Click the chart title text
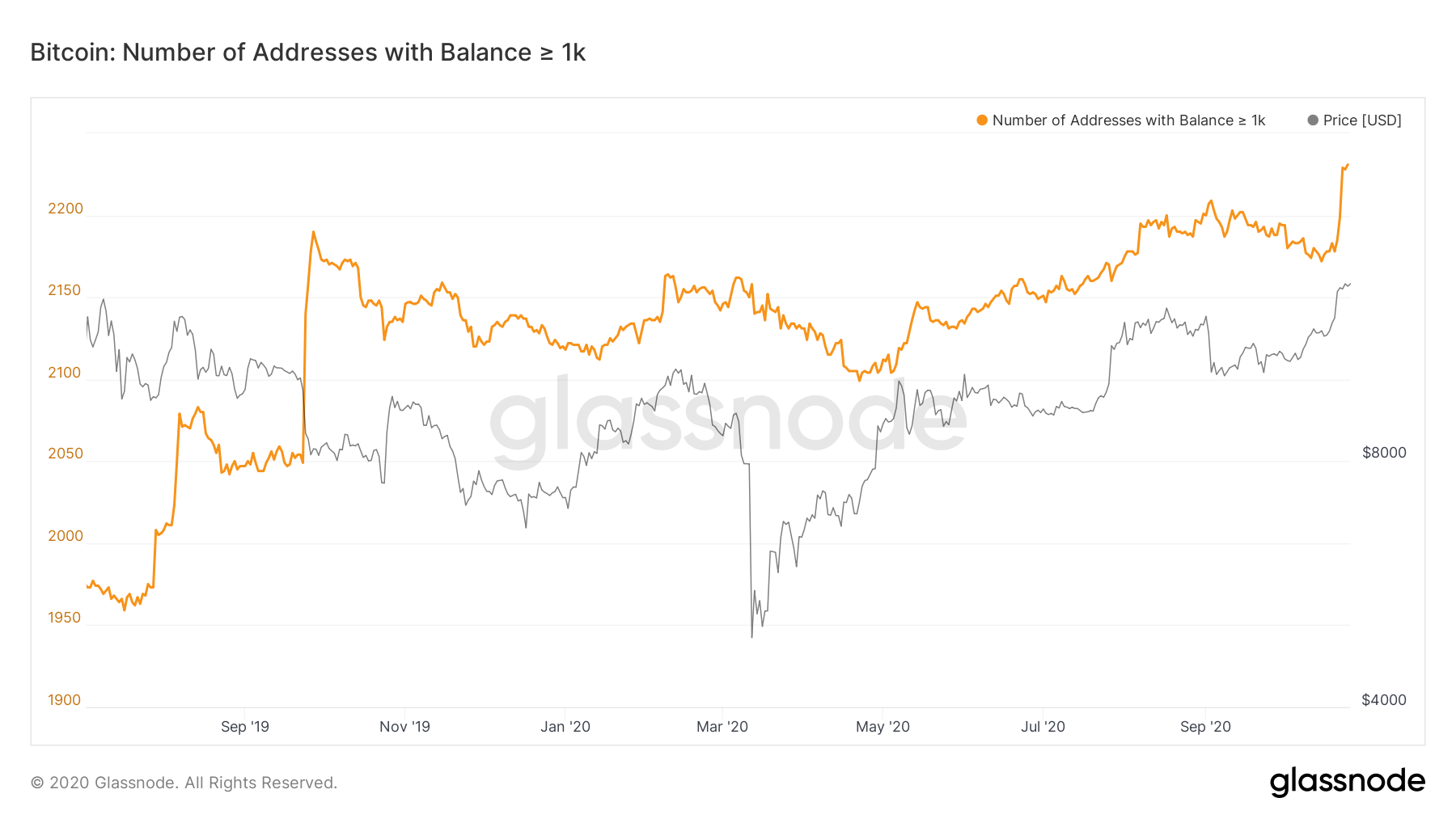This screenshot has height=819, width=1456. click(x=307, y=53)
